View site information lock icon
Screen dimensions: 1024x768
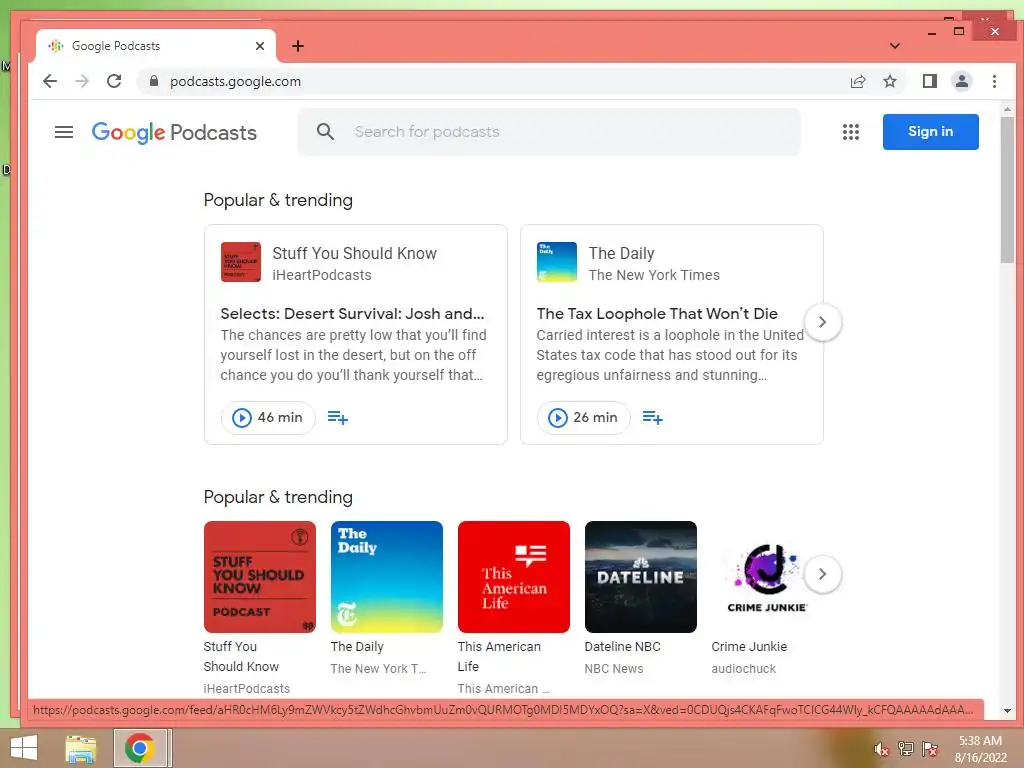coord(154,81)
